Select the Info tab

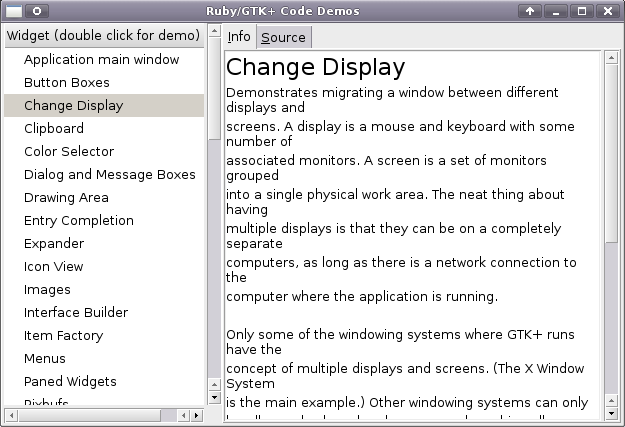pos(239,37)
